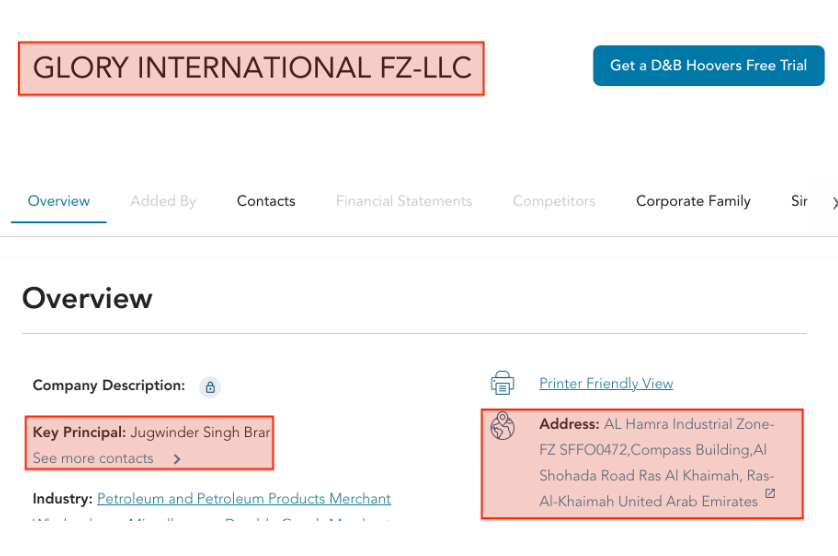Open the Financial Statements tab
Viewport: 838px width, 556px height.
[x=404, y=201]
